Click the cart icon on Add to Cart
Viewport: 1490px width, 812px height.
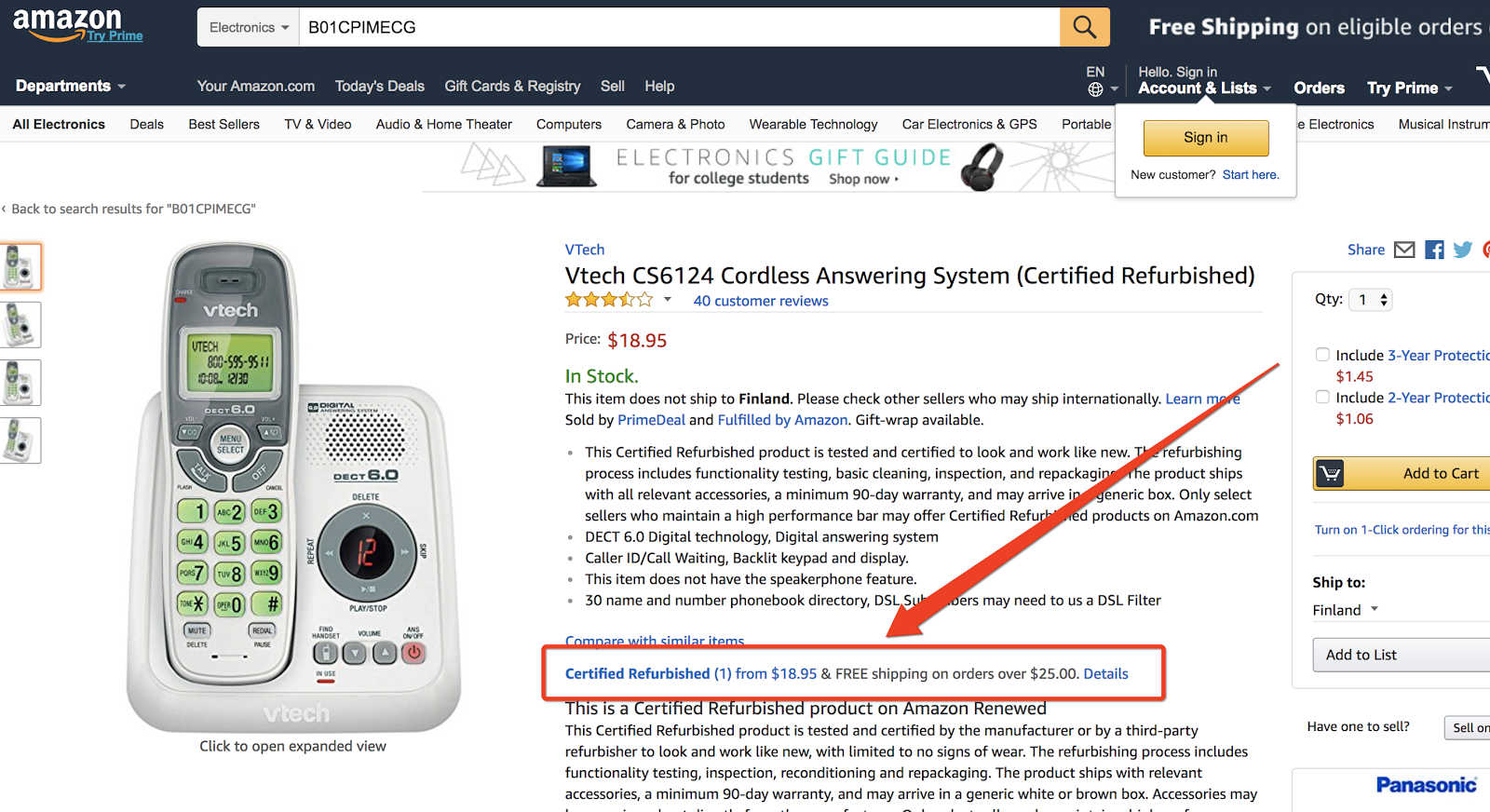[x=1331, y=474]
